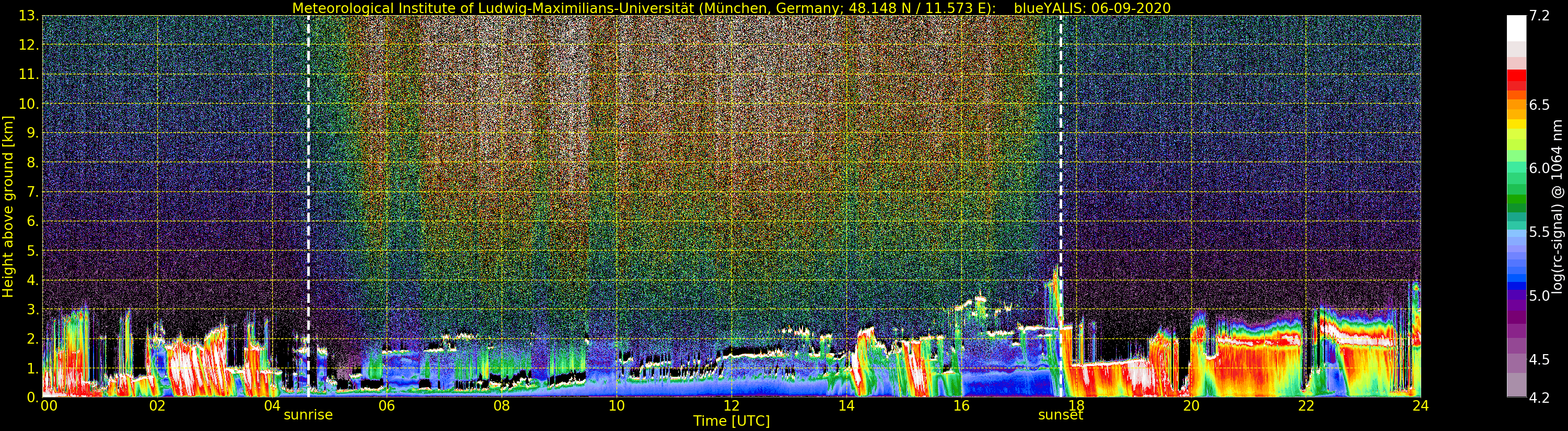Select the time axis tick label "04"
Screen dimensions: 1568x431
click(x=272, y=406)
